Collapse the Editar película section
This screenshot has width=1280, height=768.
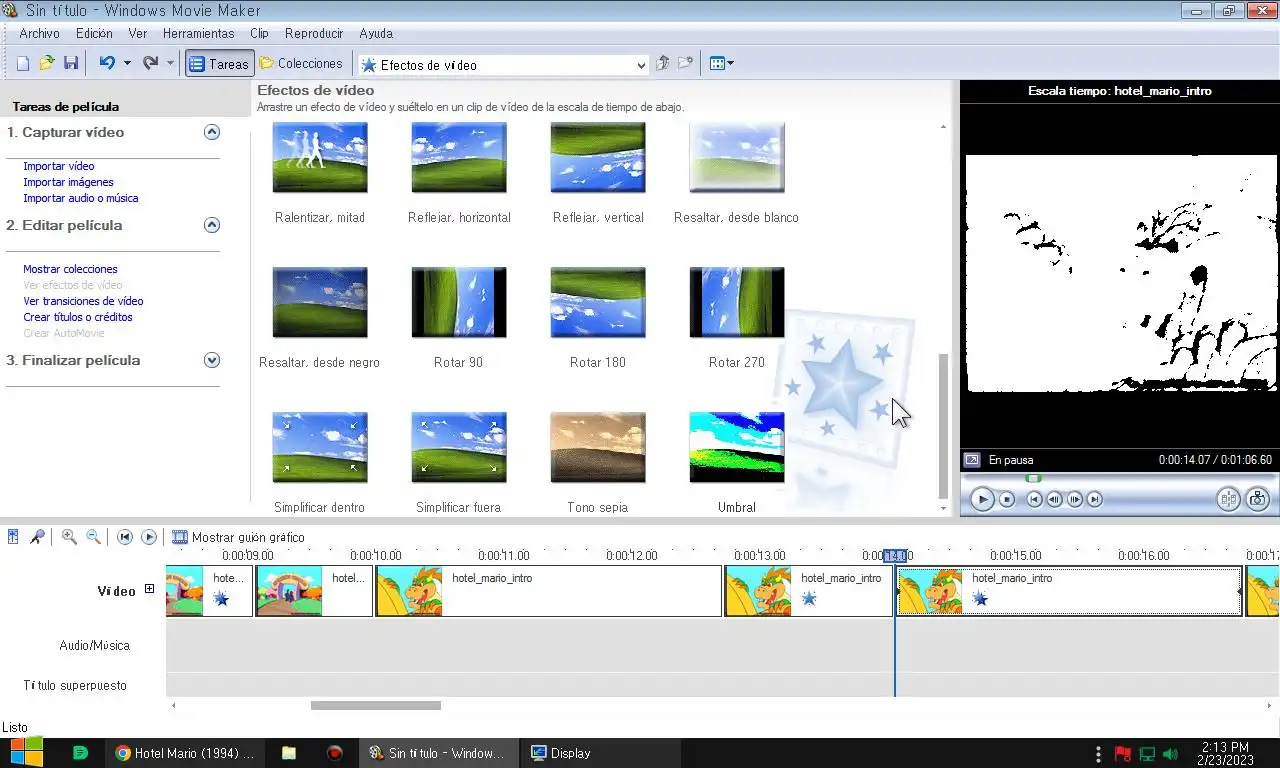[x=211, y=225]
